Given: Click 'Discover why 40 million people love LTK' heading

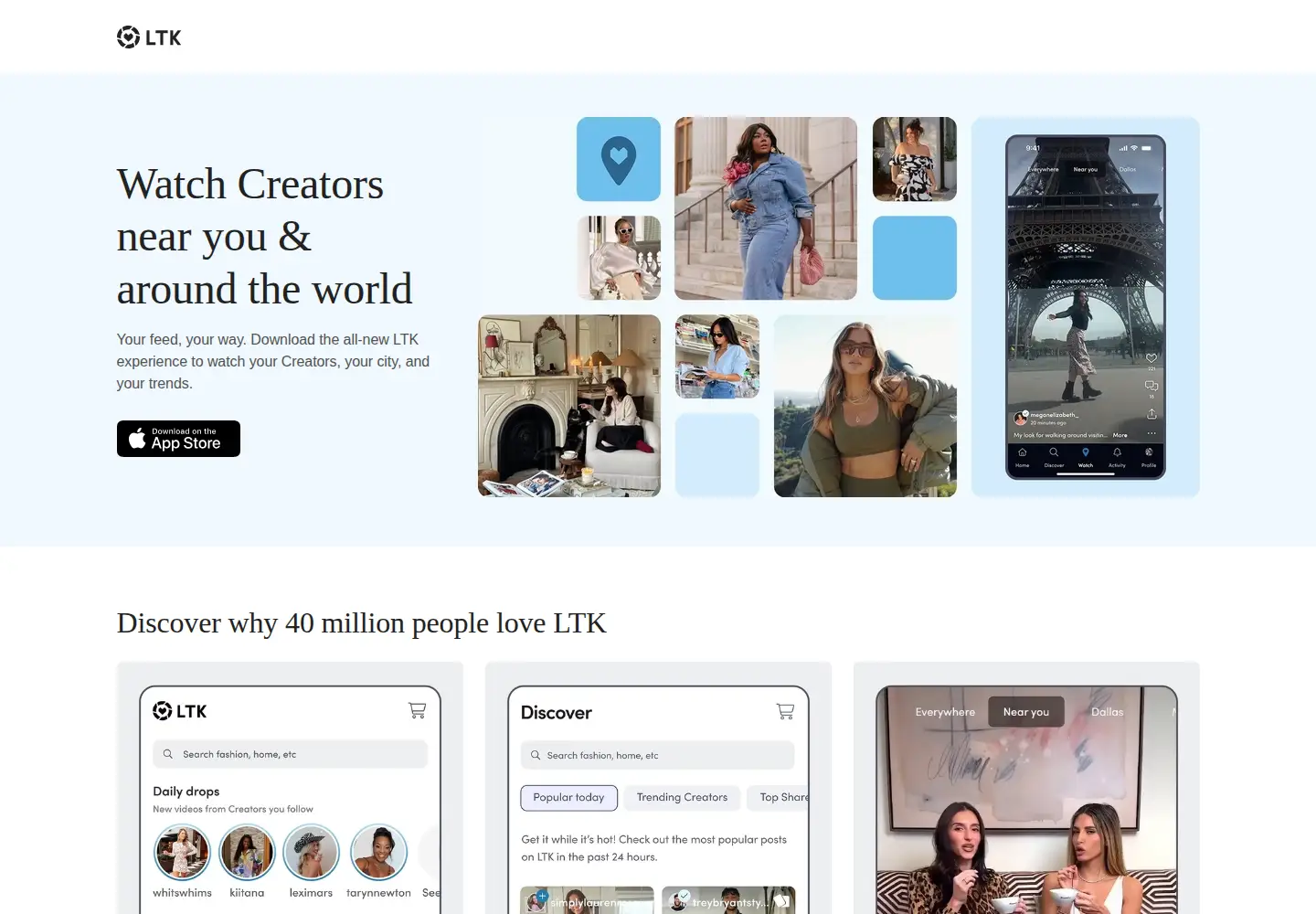Looking at the screenshot, I should pos(362,623).
